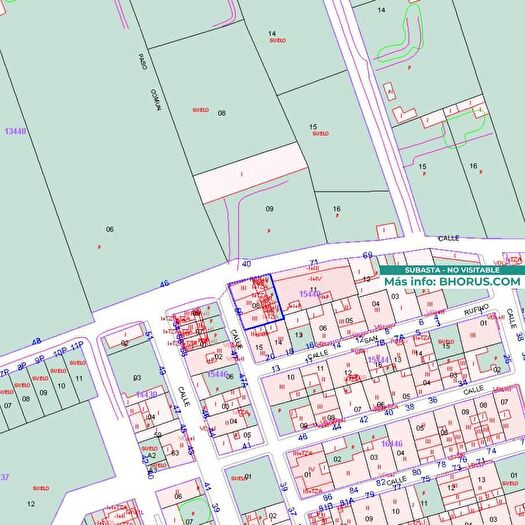Click the purple 15449 block label
This screenshot has height=525, width=525.
(x=310, y=294)
